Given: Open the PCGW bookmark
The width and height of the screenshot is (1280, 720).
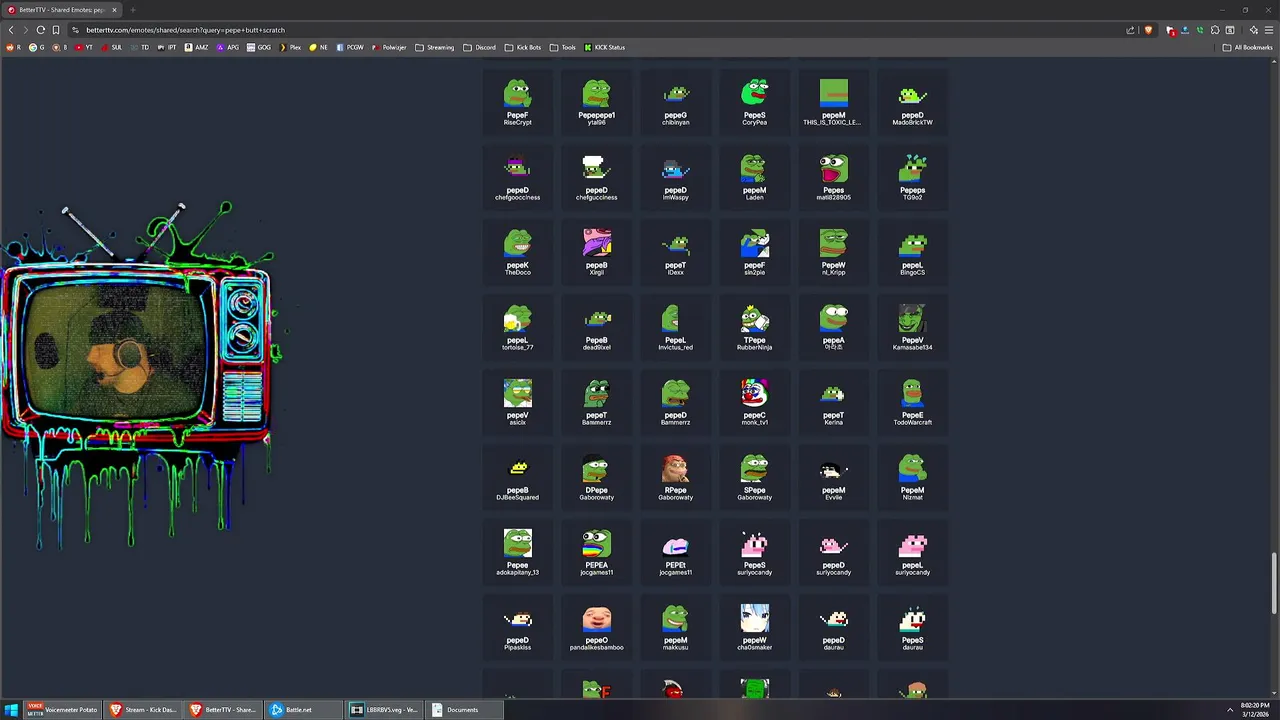Looking at the screenshot, I should [x=350, y=47].
